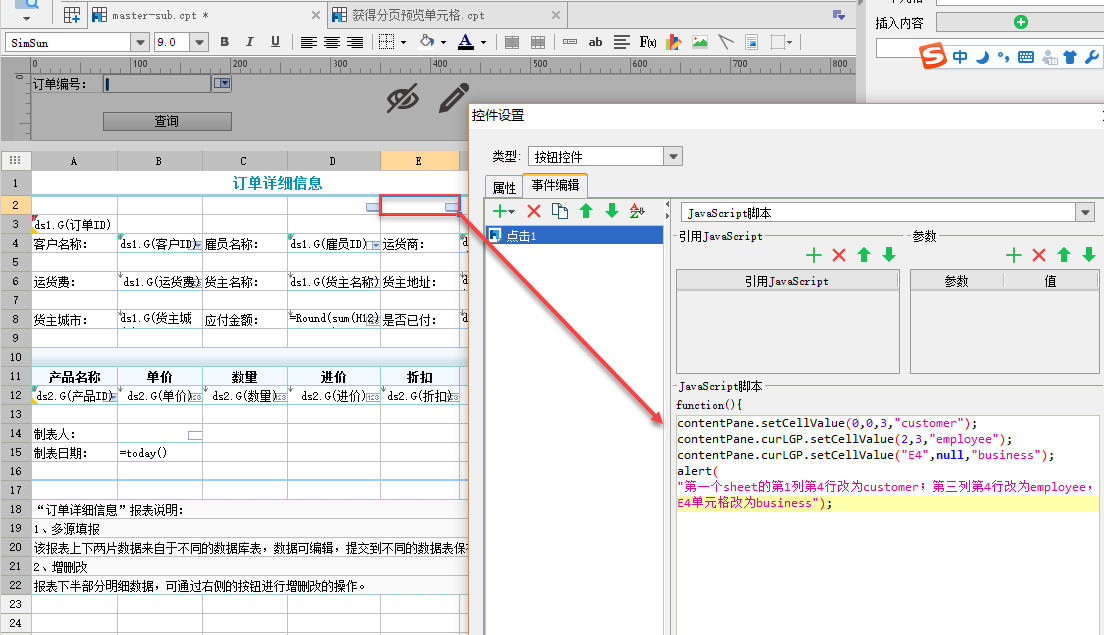Click the add new worksheet grid icon

tap(71, 15)
